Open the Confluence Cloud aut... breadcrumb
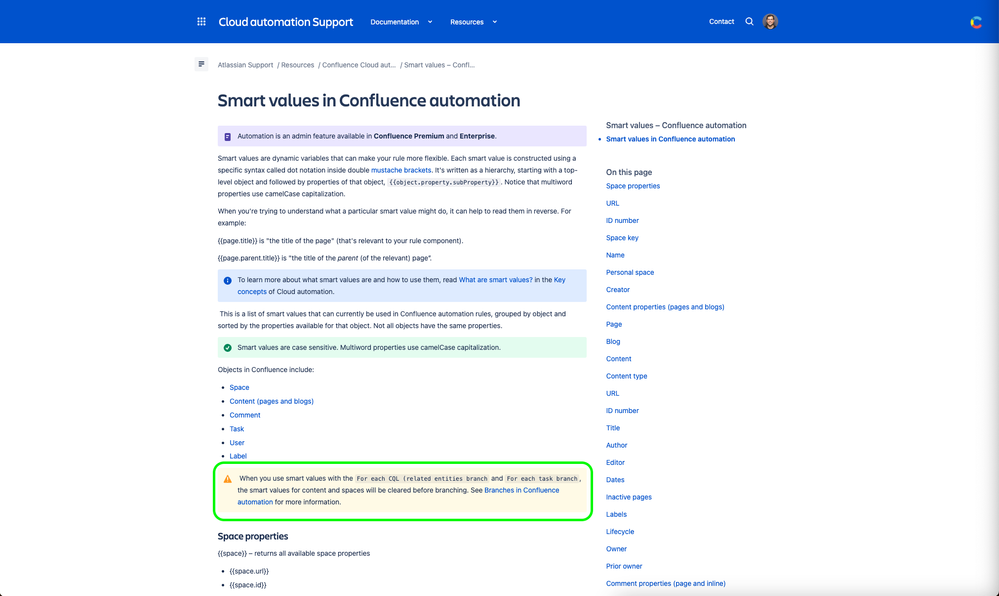Image resolution: width=999 pixels, height=596 pixels. click(359, 65)
